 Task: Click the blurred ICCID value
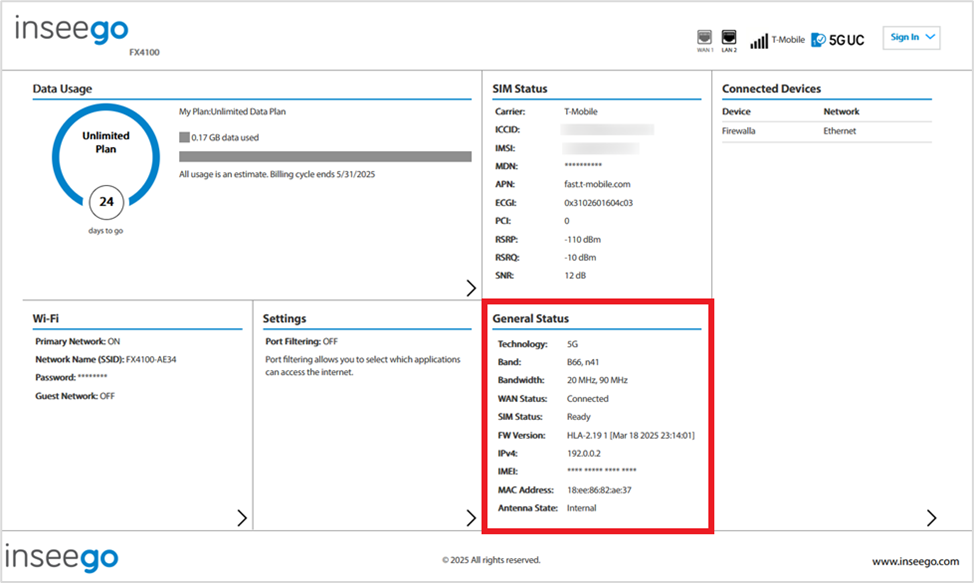tap(608, 130)
